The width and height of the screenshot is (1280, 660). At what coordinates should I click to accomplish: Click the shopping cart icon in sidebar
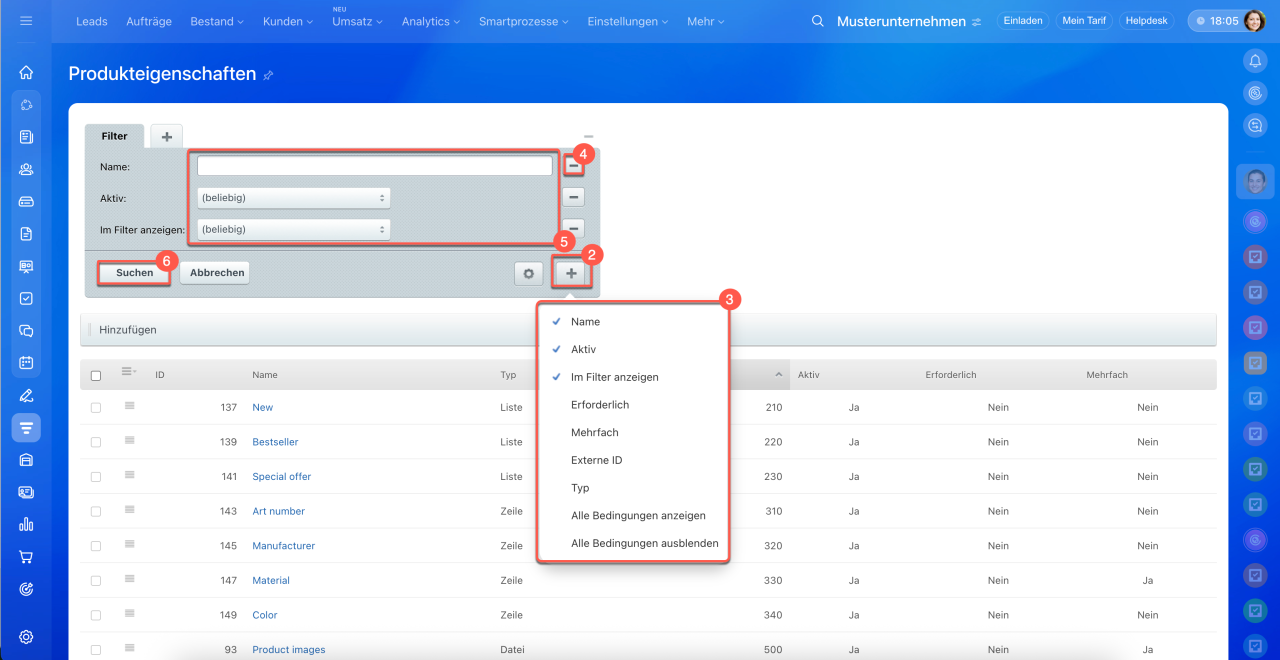tap(26, 557)
